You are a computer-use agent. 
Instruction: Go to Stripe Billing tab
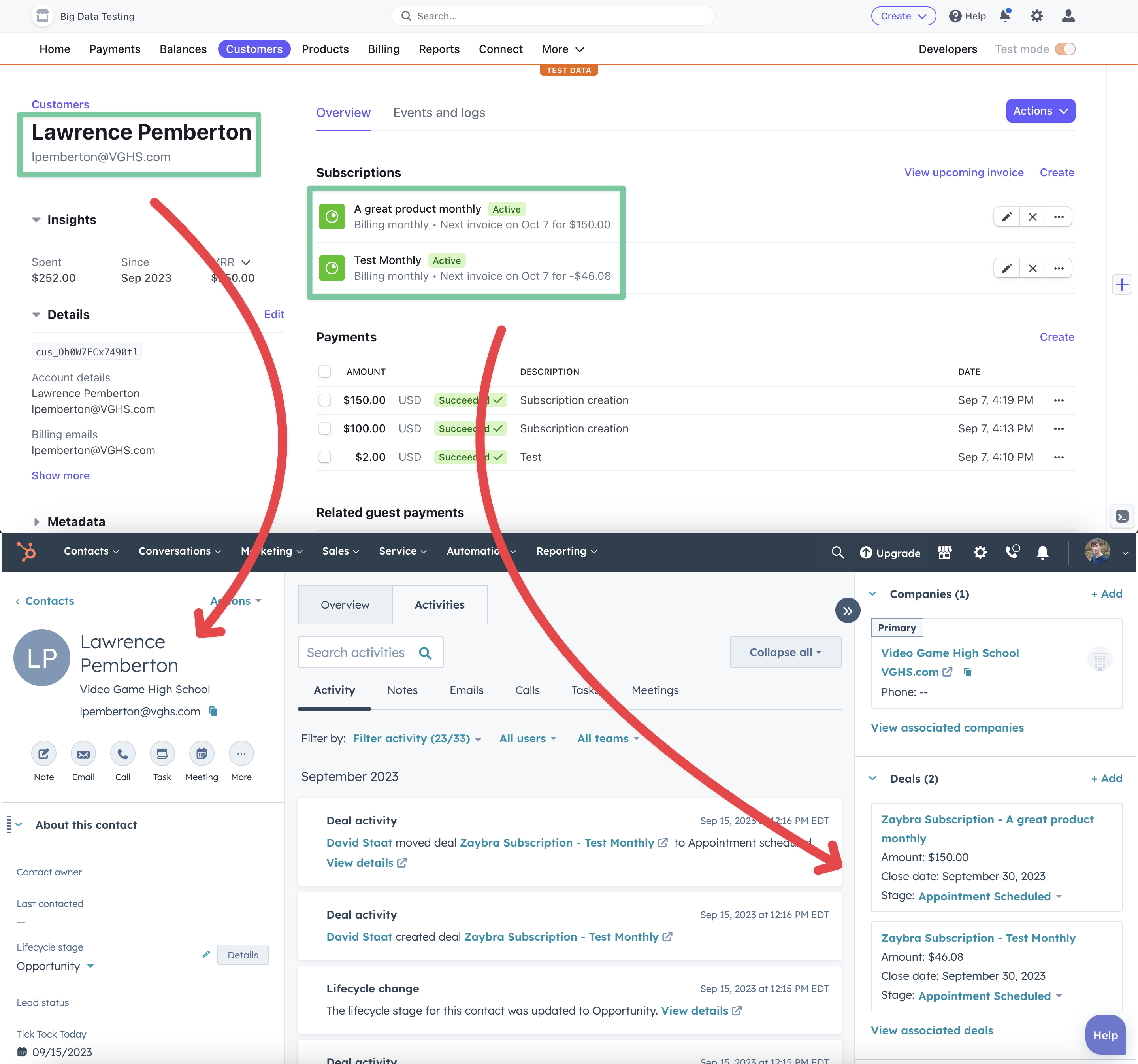384,49
